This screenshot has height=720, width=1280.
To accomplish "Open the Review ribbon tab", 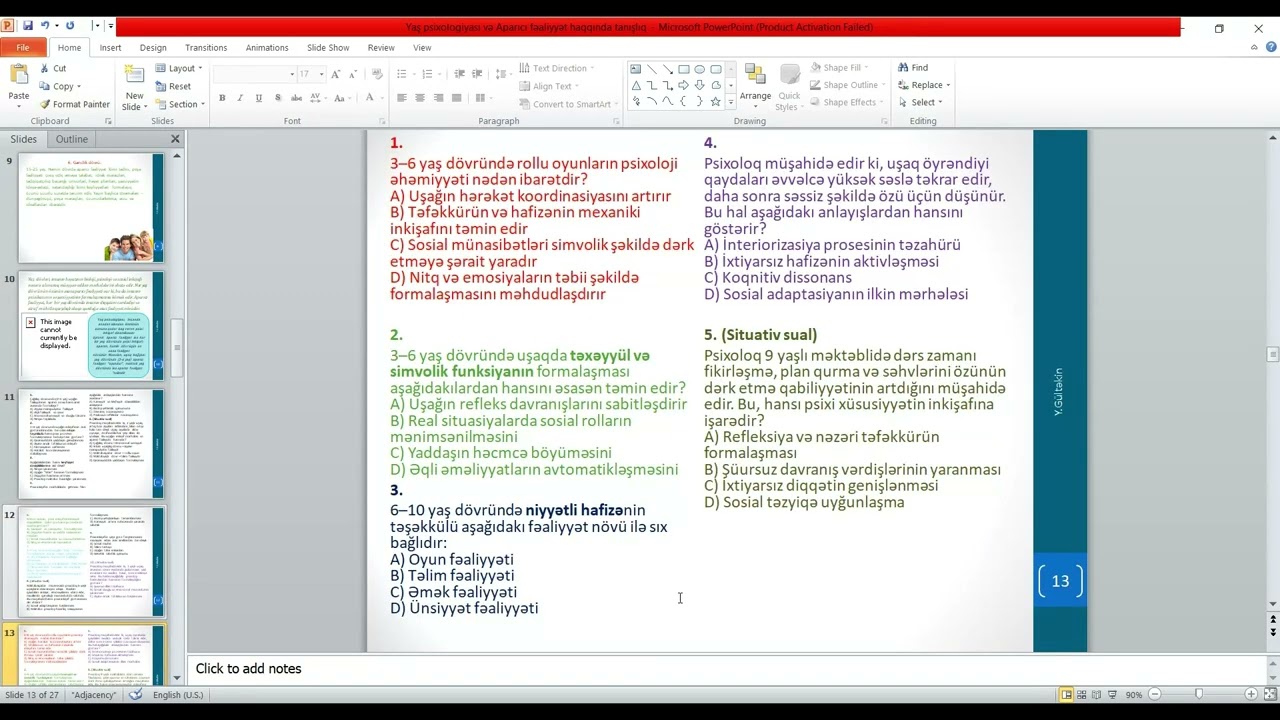I will (381, 47).
